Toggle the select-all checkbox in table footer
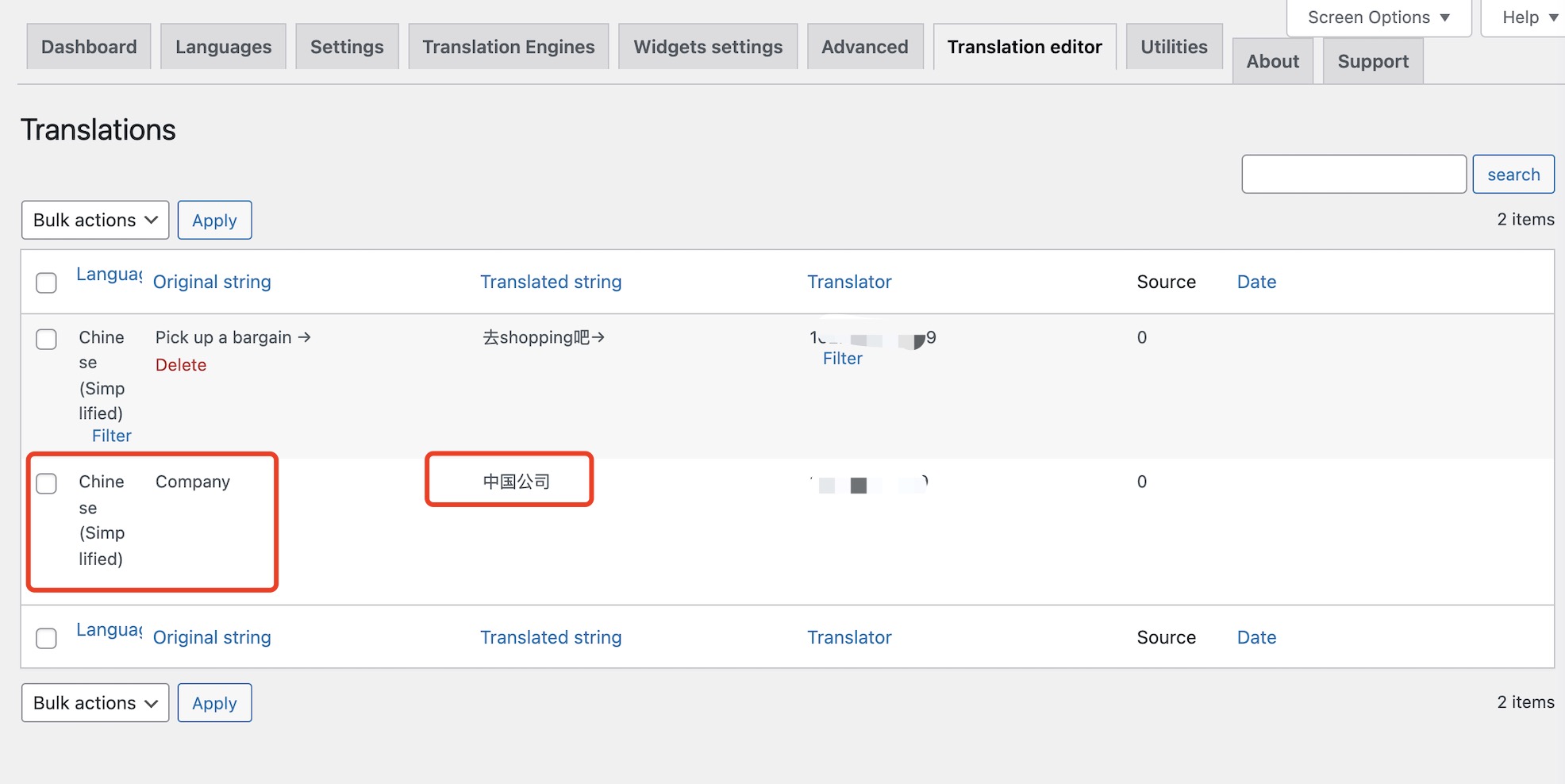 click(47, 639)
